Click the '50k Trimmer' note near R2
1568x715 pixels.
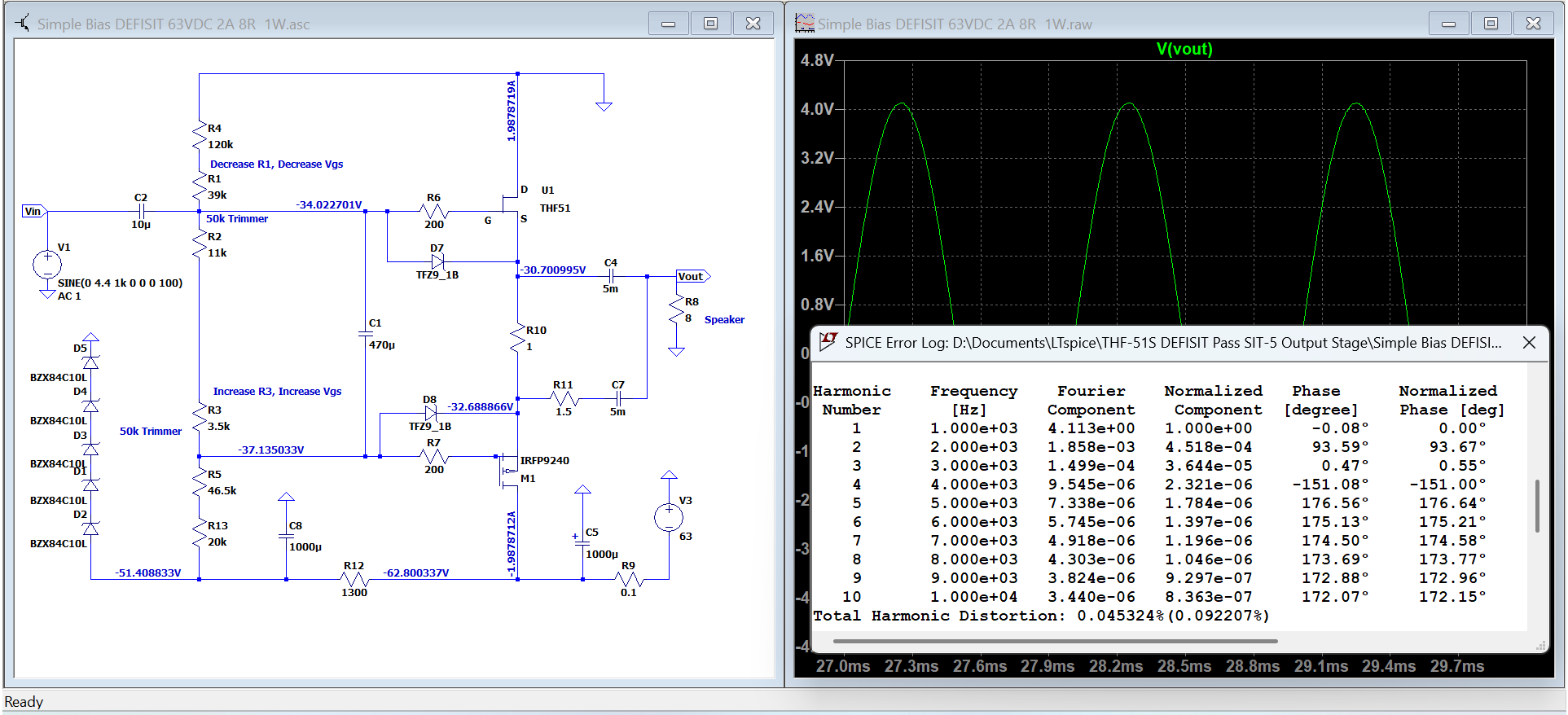(x=237, y=218)
